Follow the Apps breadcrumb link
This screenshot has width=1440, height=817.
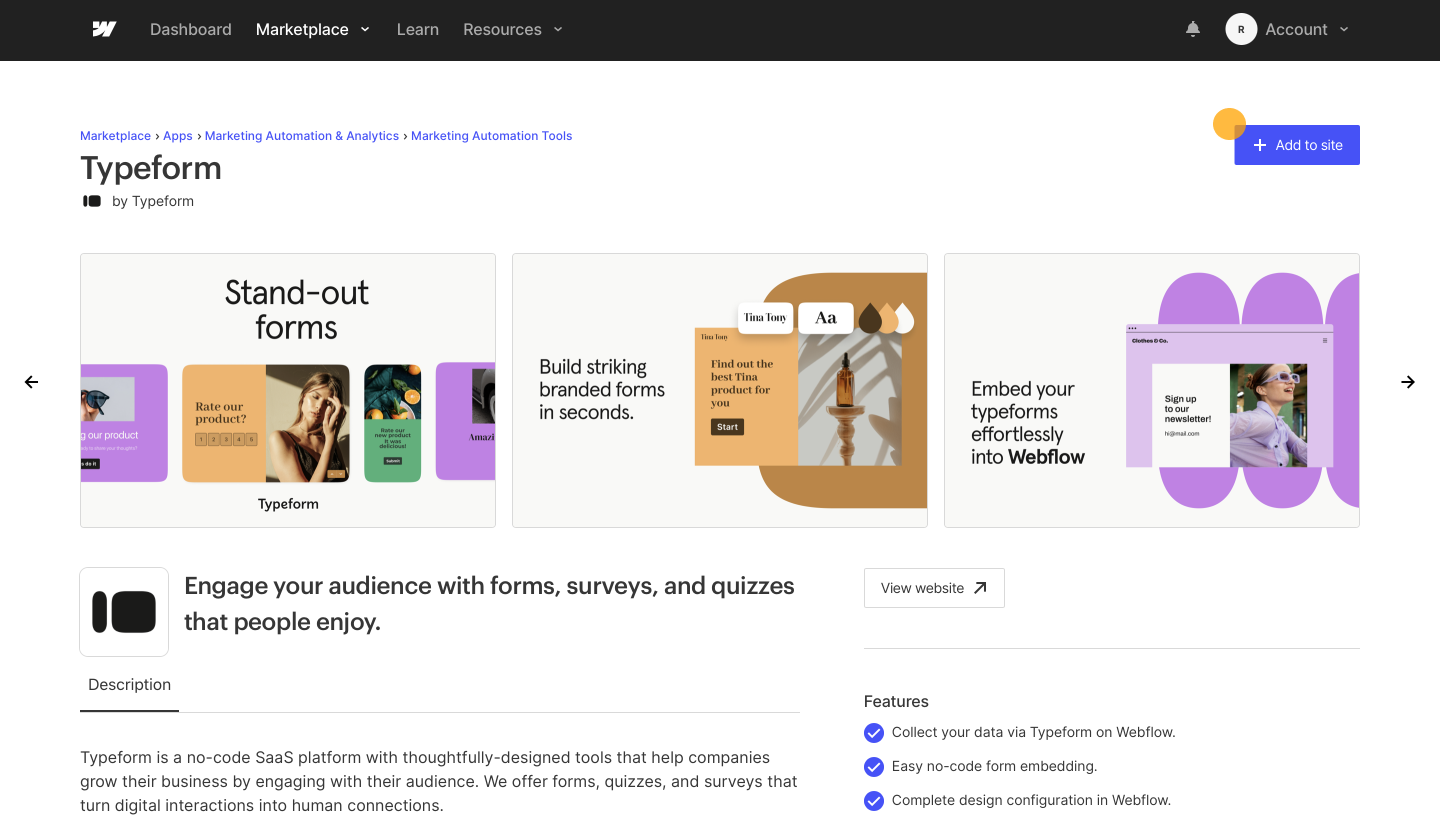[x=178, y=136]
